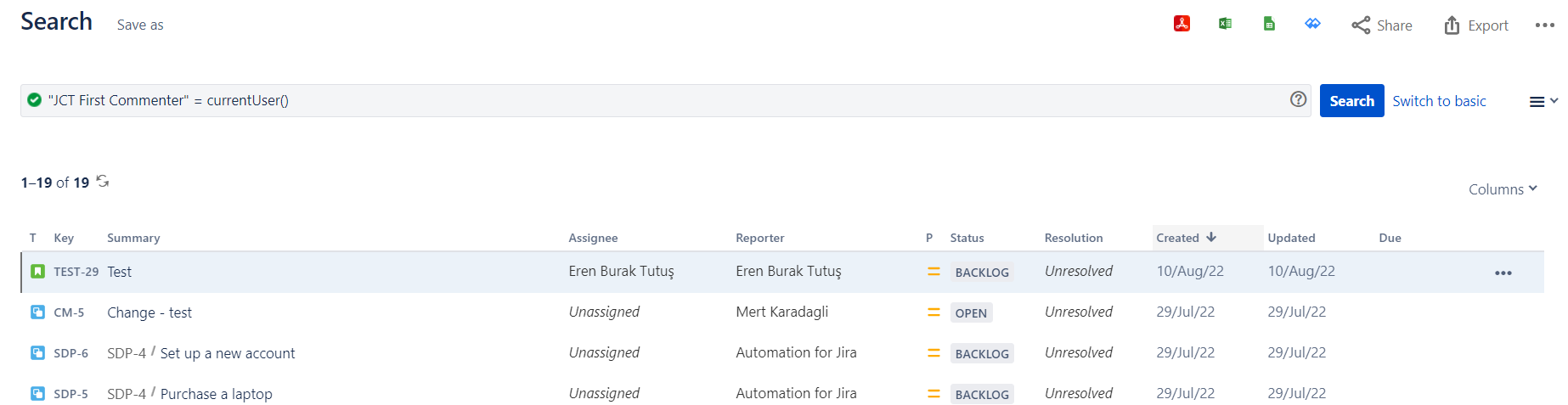Click BACKLOG status badge on SDP-6

pyautogui.click(x=982, y=354)
